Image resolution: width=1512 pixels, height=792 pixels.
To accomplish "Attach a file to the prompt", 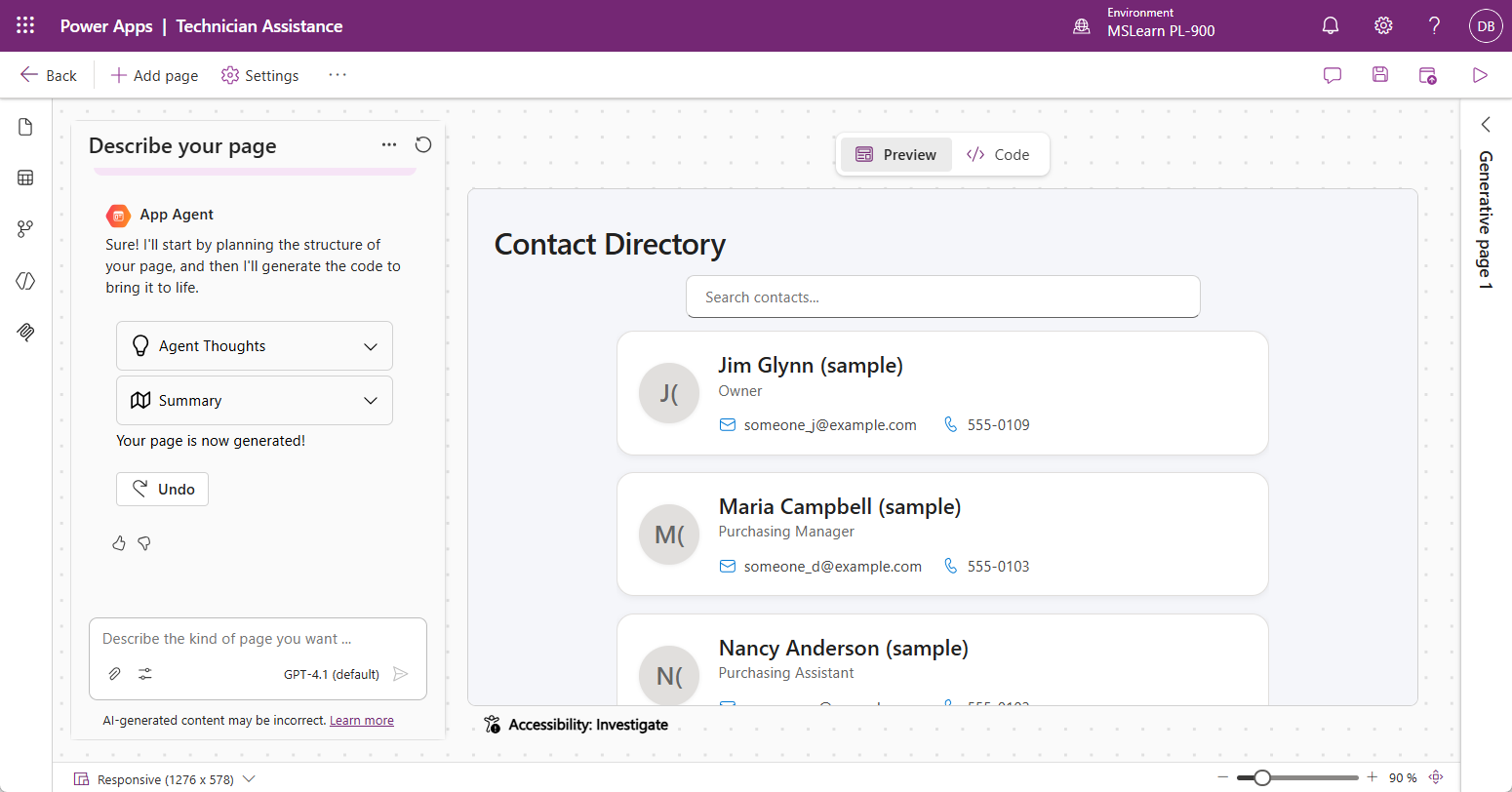I will tap(115, 674).
